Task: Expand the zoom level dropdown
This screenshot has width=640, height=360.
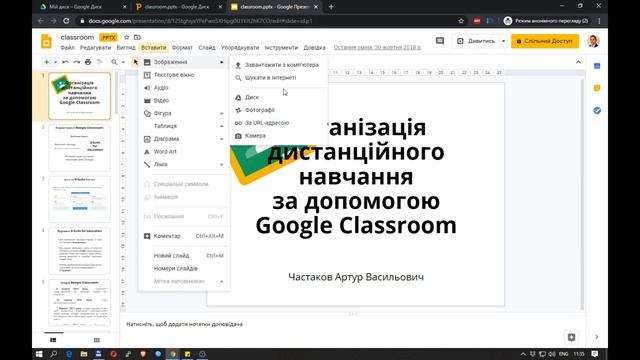Action: tap(123, 62)
